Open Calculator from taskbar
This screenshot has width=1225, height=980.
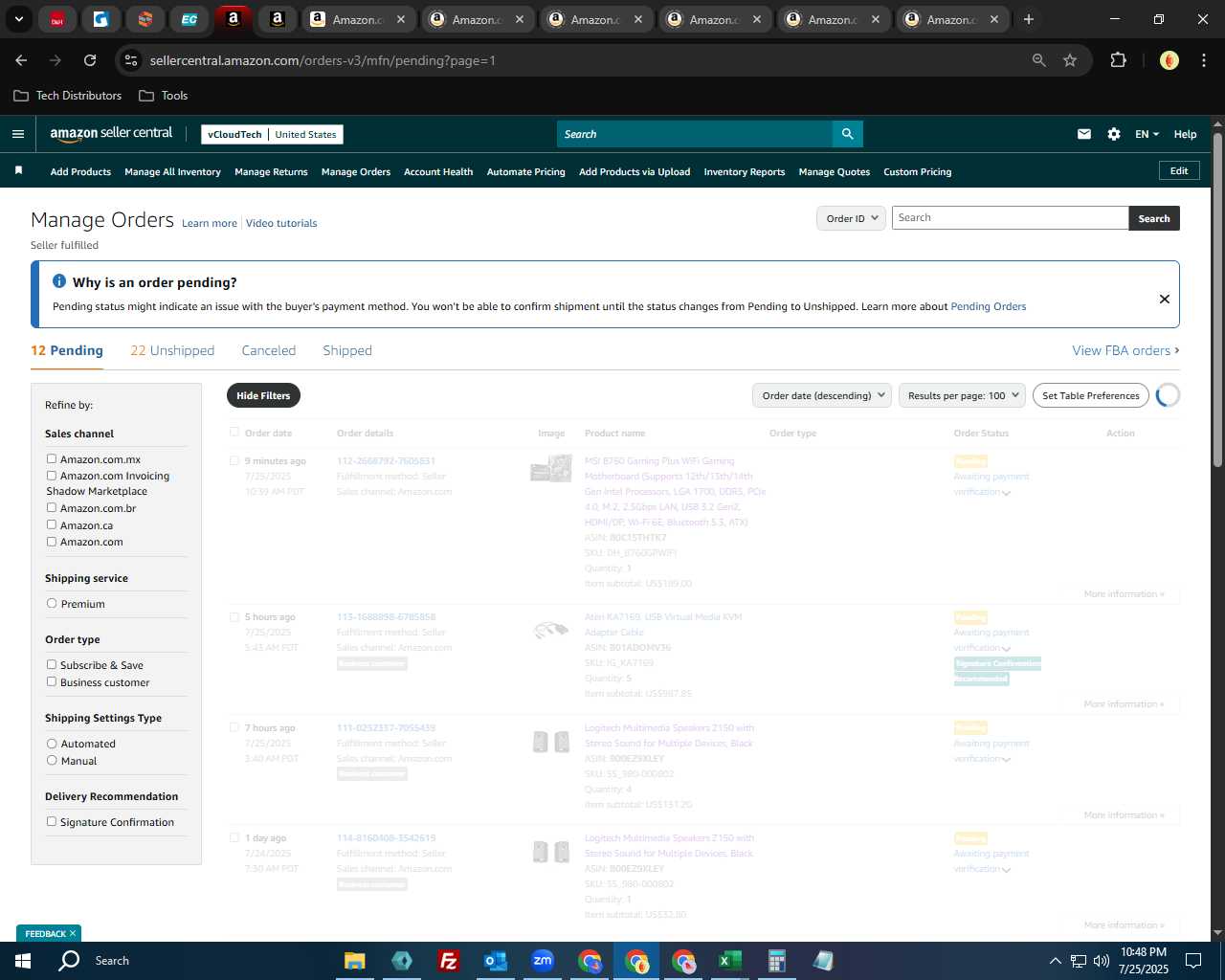pos(776,961)
